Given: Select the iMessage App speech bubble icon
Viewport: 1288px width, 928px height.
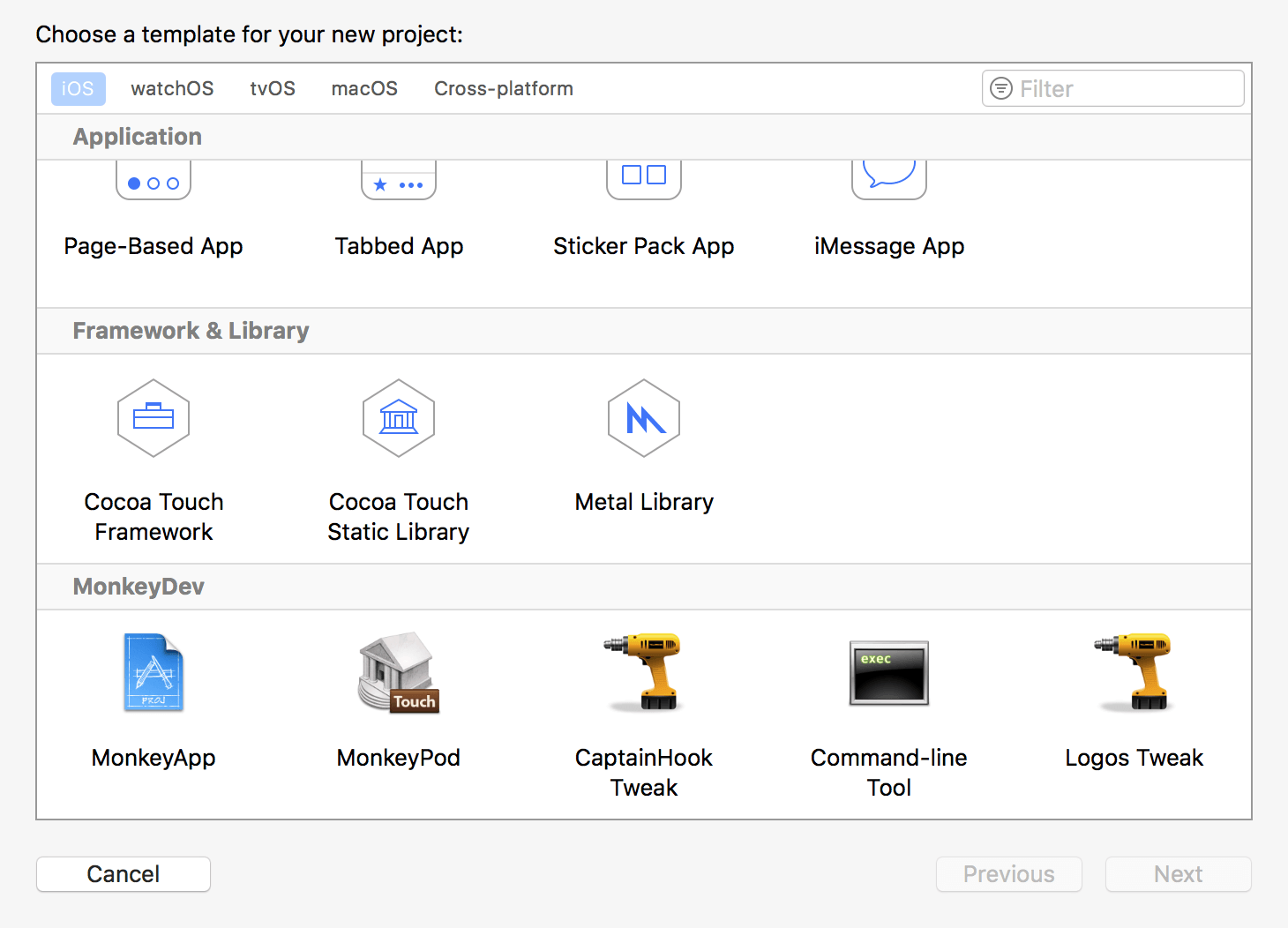Looking at the screenshot, I should click(x=889, y=181).
